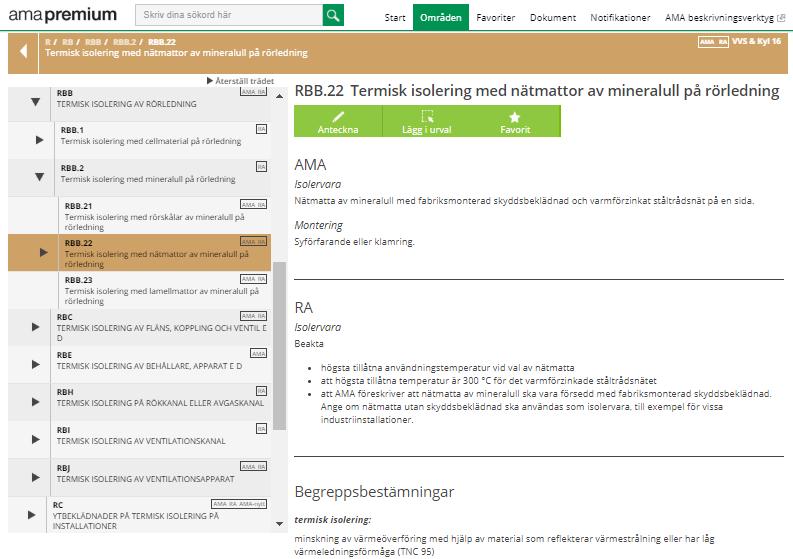This screenshot has height=559, width=793.
Task: Click the Begreppsbestämningar heading
Action: pyautogui.click(x=374, y=492)
